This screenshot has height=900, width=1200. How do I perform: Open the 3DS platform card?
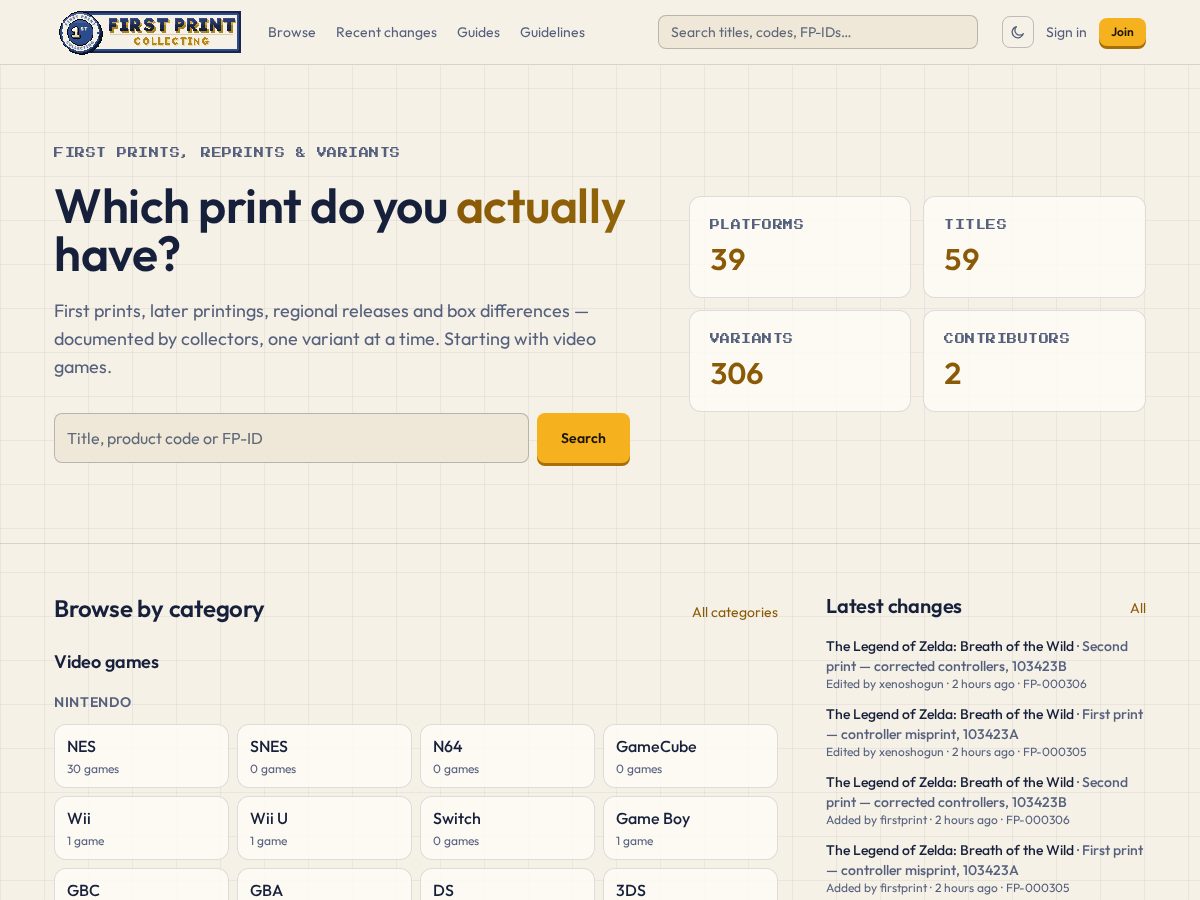click(x=690, y=885)
